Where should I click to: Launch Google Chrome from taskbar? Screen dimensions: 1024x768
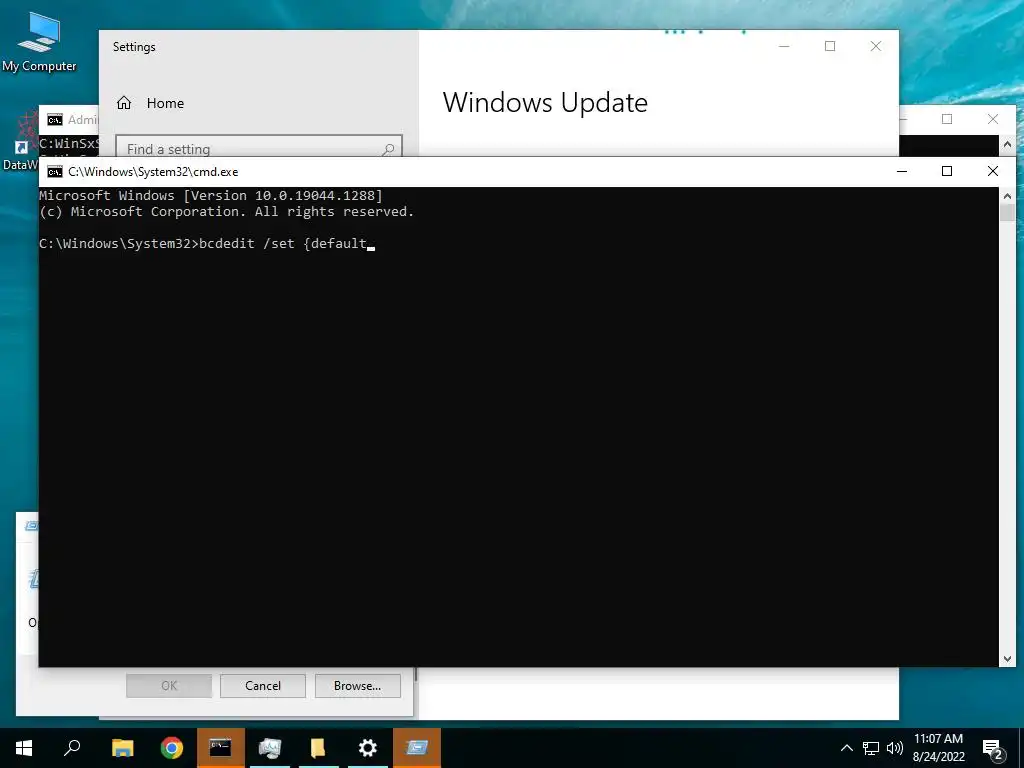[172, 748]
